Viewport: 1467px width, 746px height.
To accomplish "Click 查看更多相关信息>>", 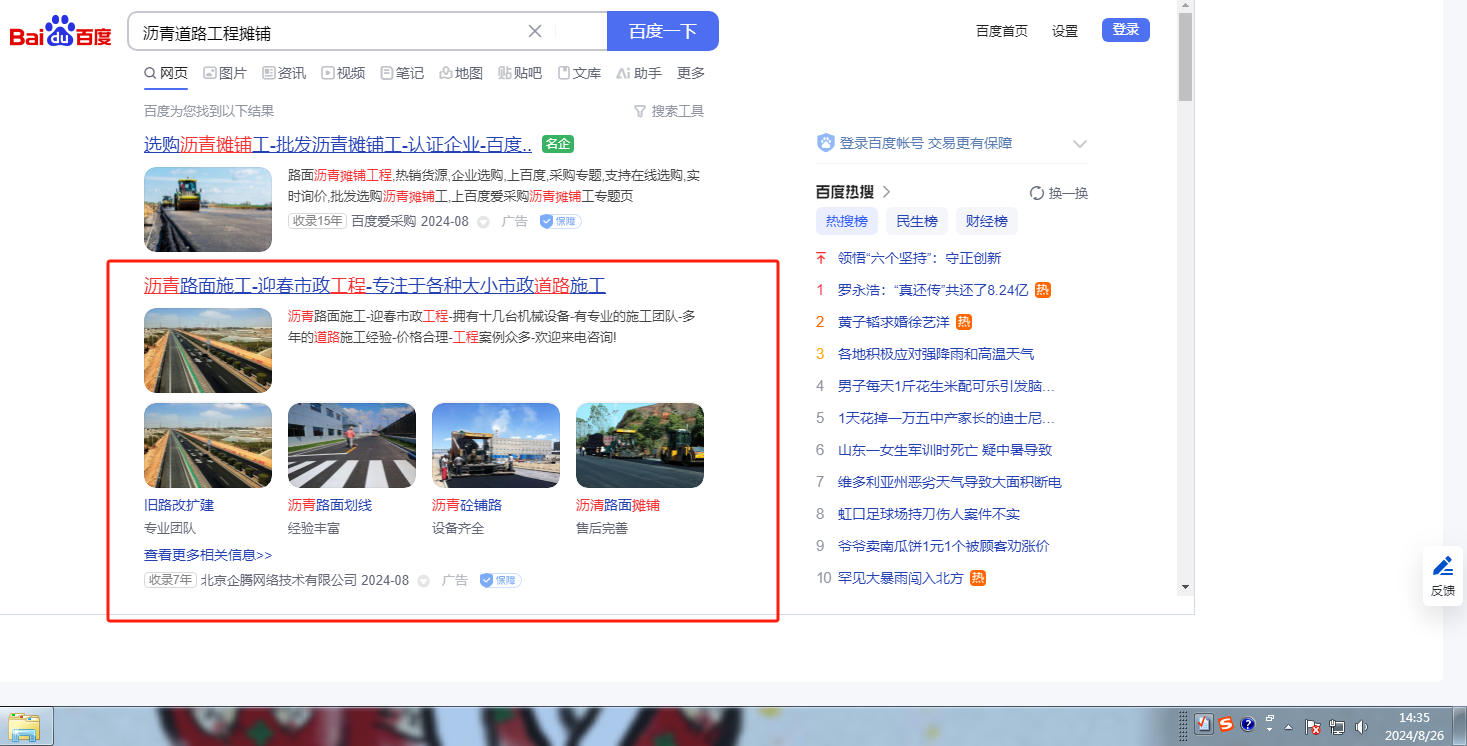I will tap(208, 555).
